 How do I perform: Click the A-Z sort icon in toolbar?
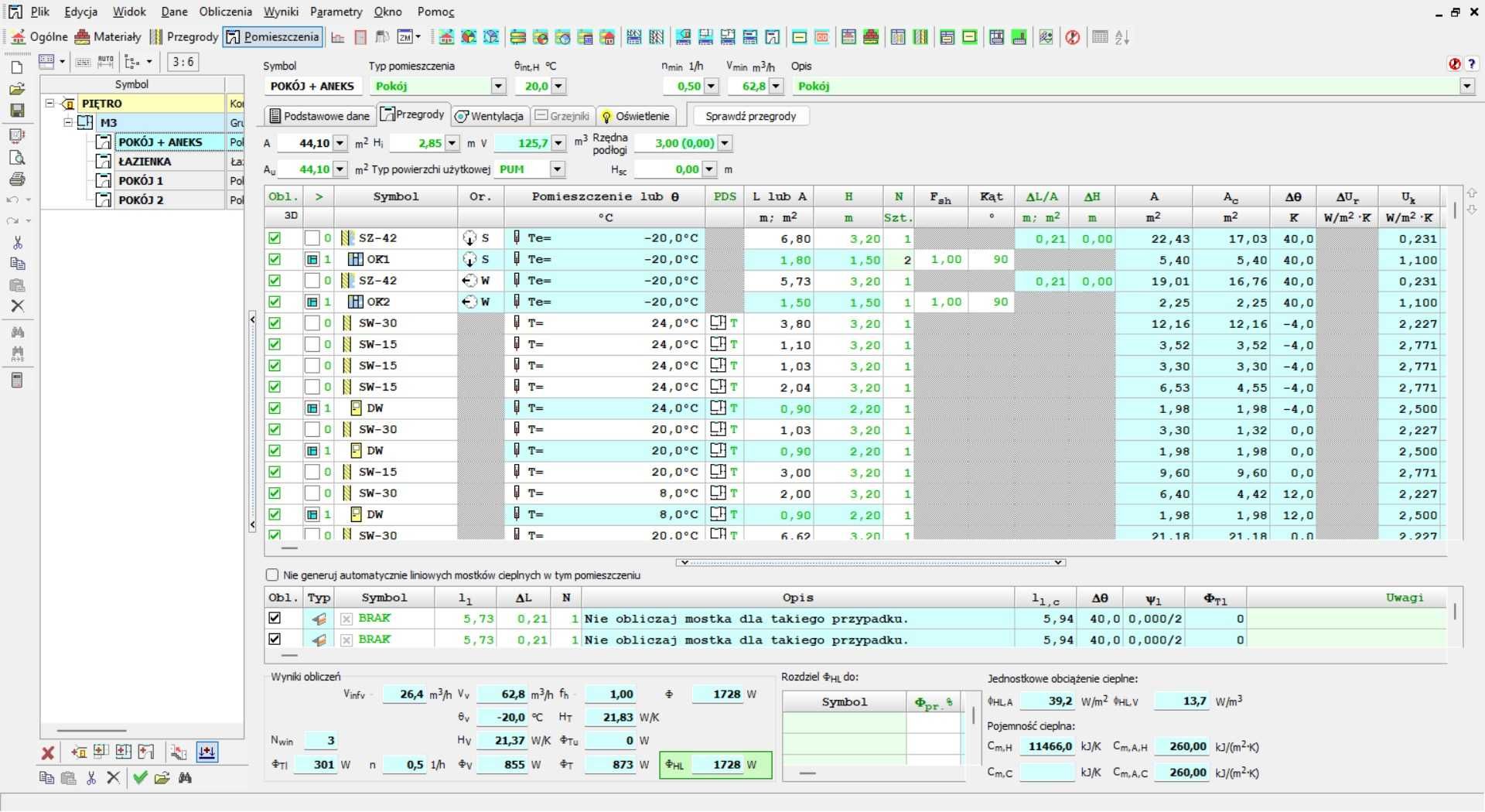1122,37
